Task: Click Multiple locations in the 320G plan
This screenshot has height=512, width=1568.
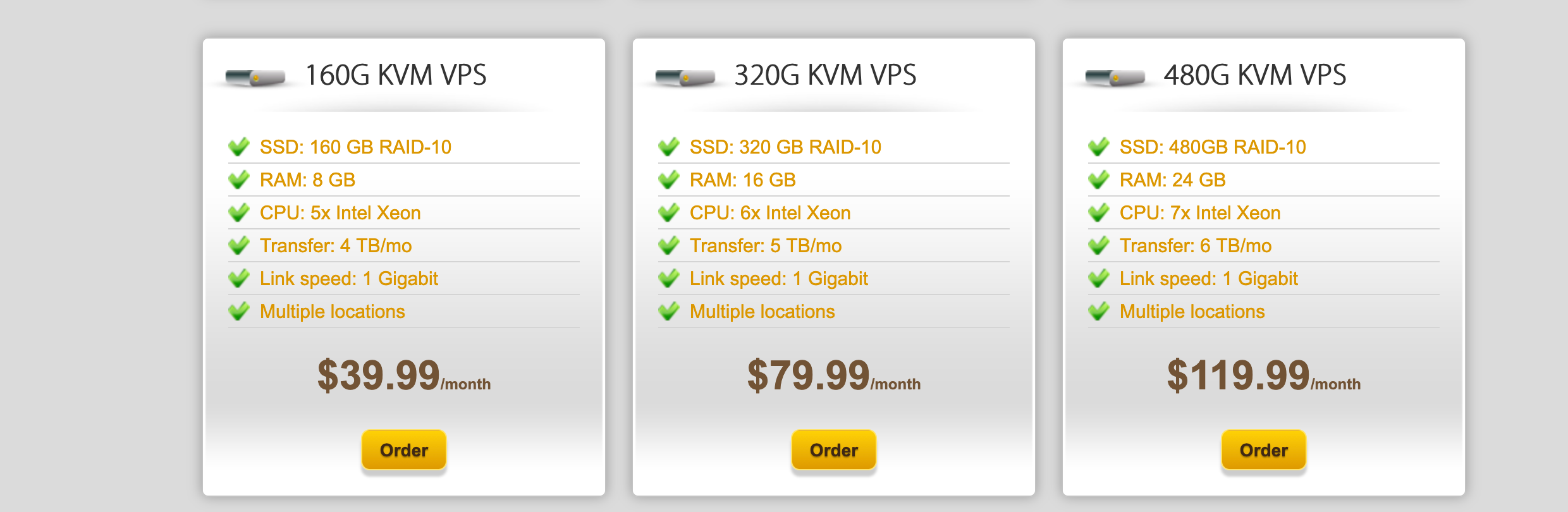Action: pyautogui.click(x=762, y=312)
